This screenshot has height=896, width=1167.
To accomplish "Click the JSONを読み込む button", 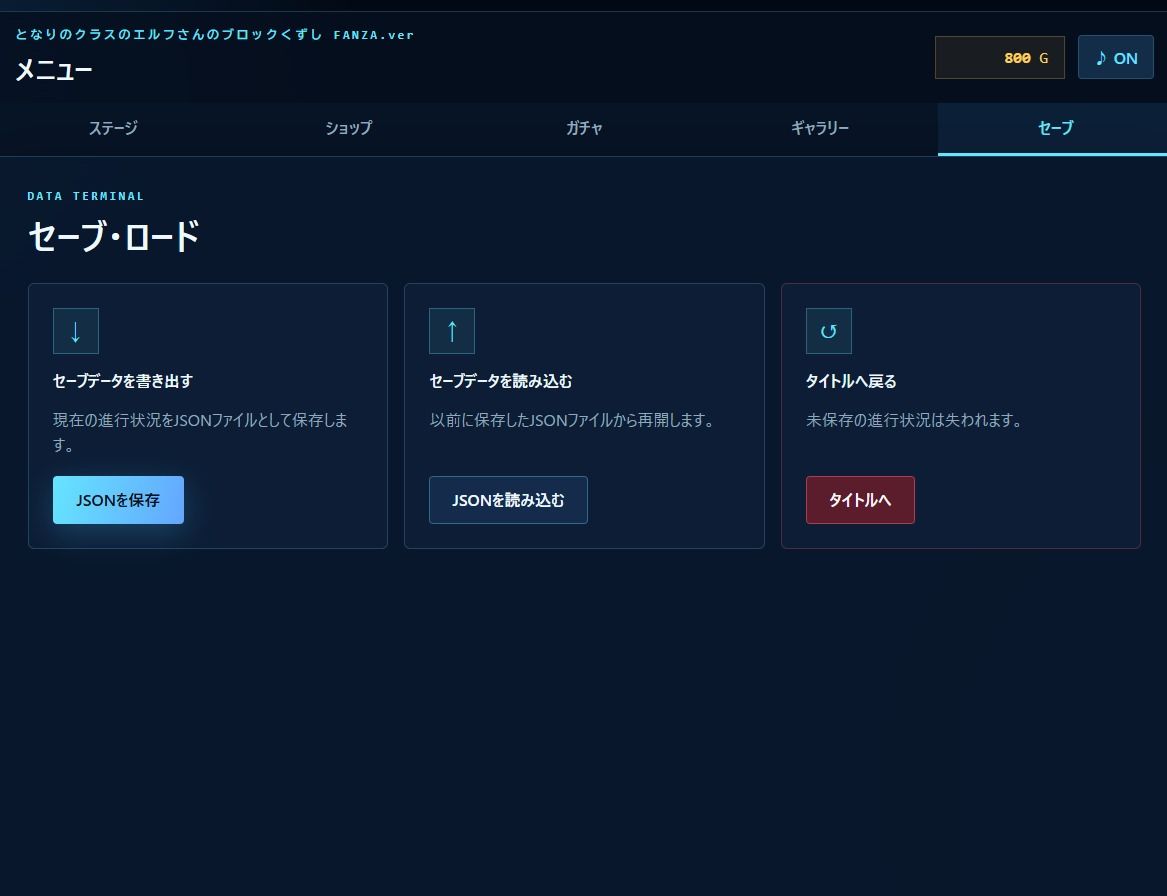I will point(508,500).
